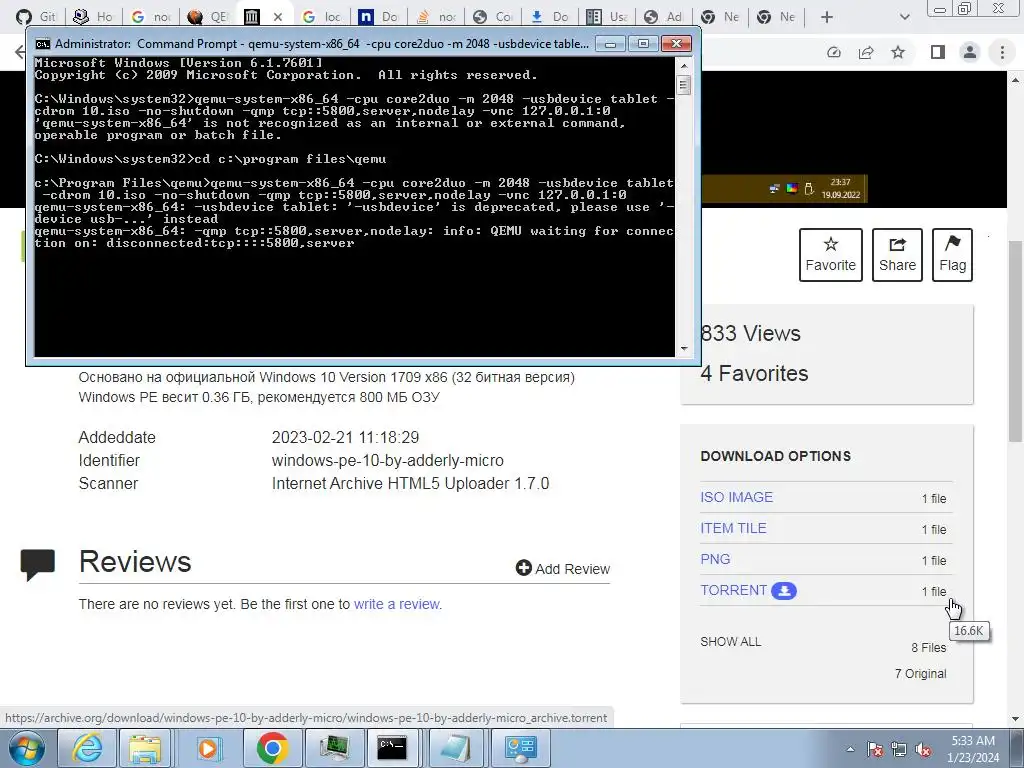
Task: Open the 'Usa' browser tab
Action: [607, 16]
